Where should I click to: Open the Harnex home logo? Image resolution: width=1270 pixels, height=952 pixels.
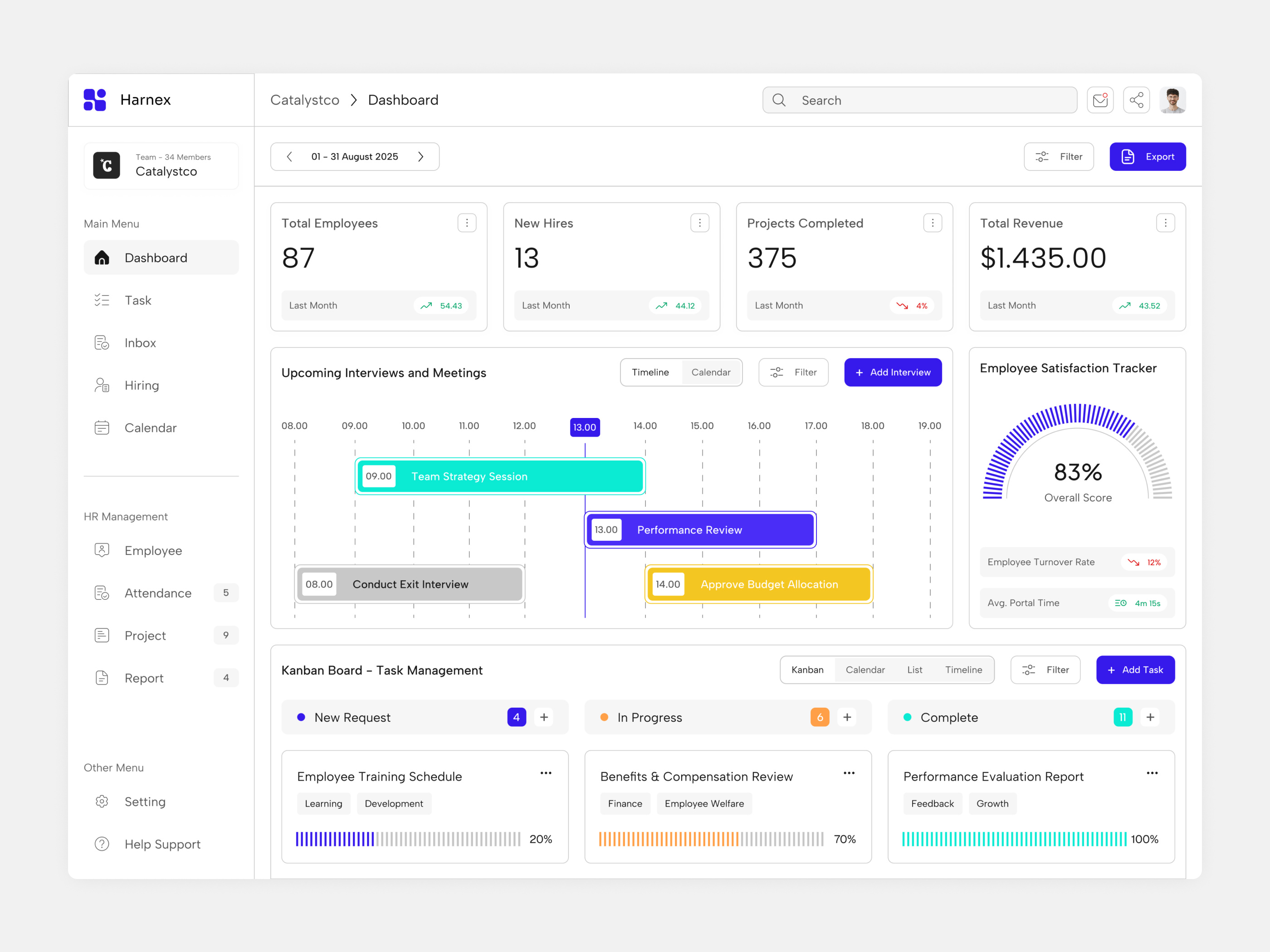95,100
